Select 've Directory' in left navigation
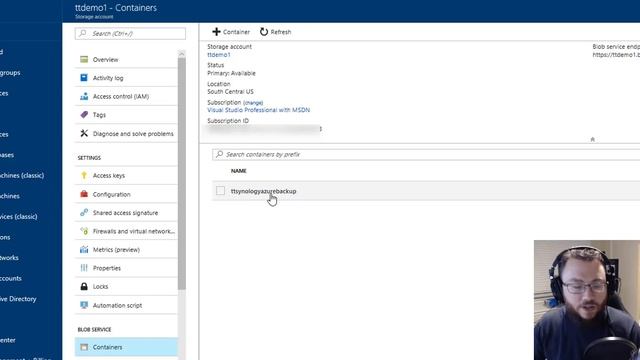Viewport: 640px width, 360px height. 18,299
